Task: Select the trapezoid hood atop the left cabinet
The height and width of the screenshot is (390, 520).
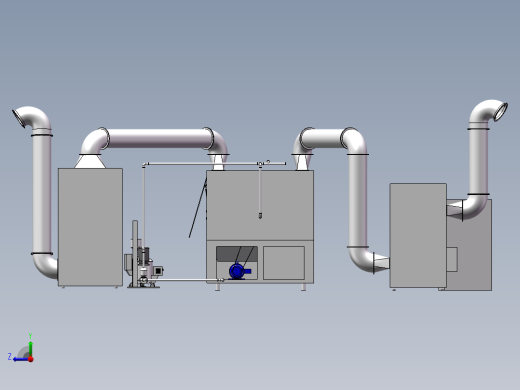Action: pyautogui.click(x=90, y=161)
